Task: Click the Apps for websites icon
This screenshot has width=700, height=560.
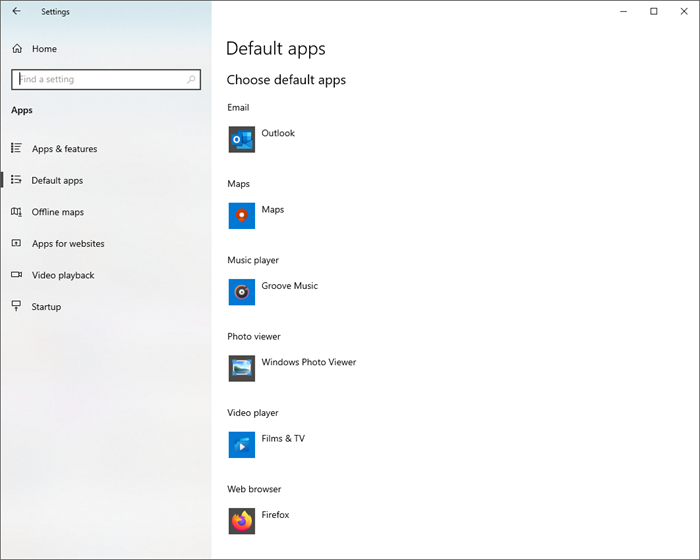Action: [17, 243]
